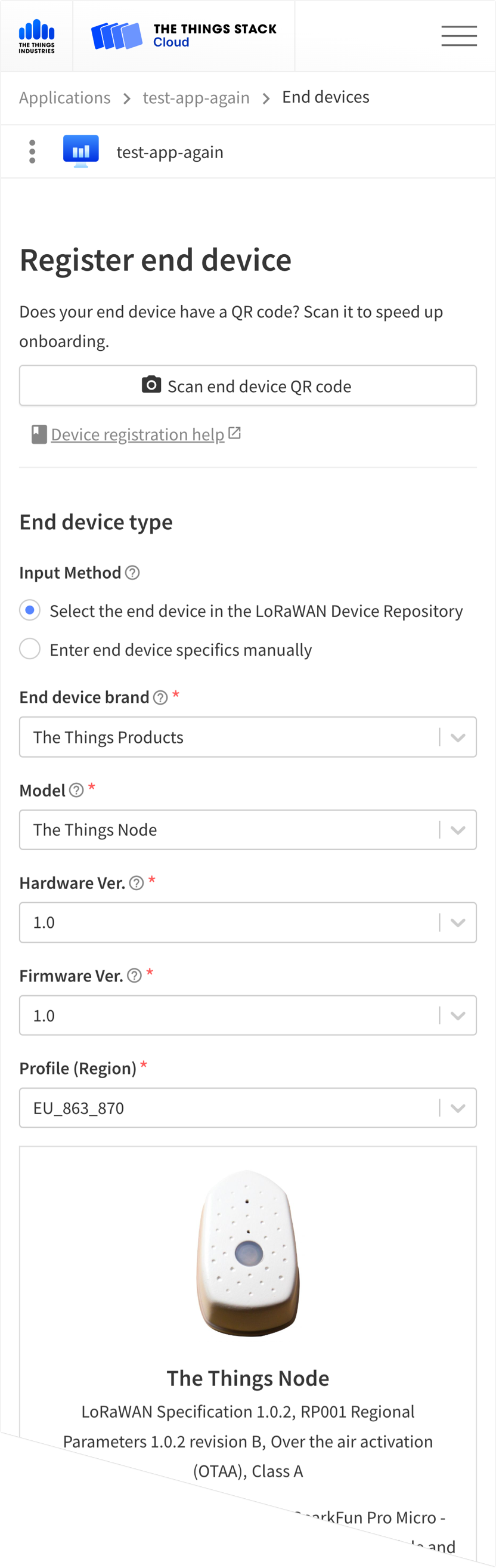
Task: Click the Scan end device QR code button
Action: [x=248, y=385]
